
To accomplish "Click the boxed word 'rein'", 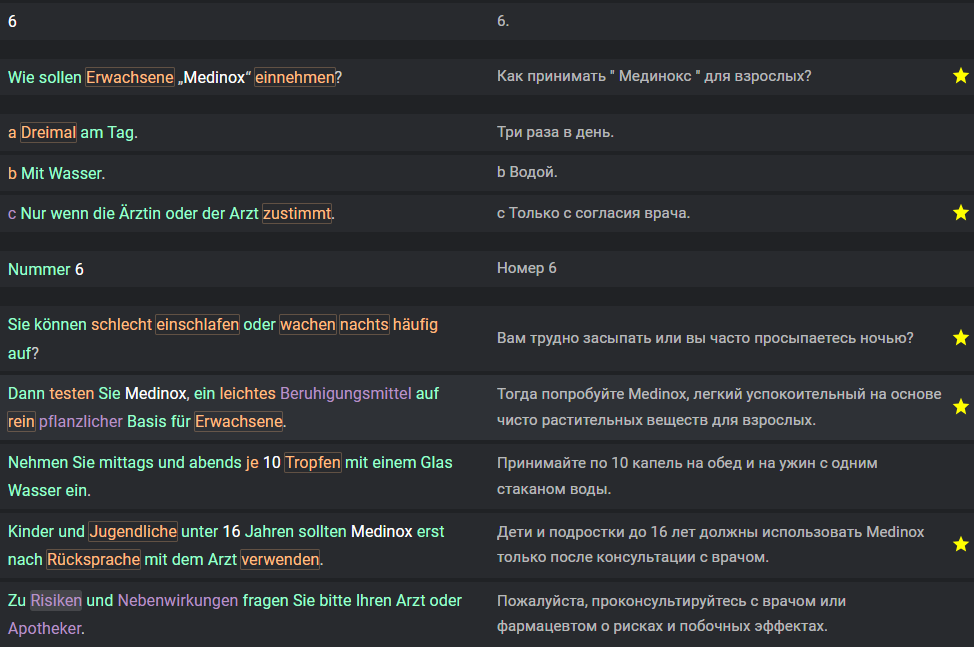I will click(x=21, y=421).
